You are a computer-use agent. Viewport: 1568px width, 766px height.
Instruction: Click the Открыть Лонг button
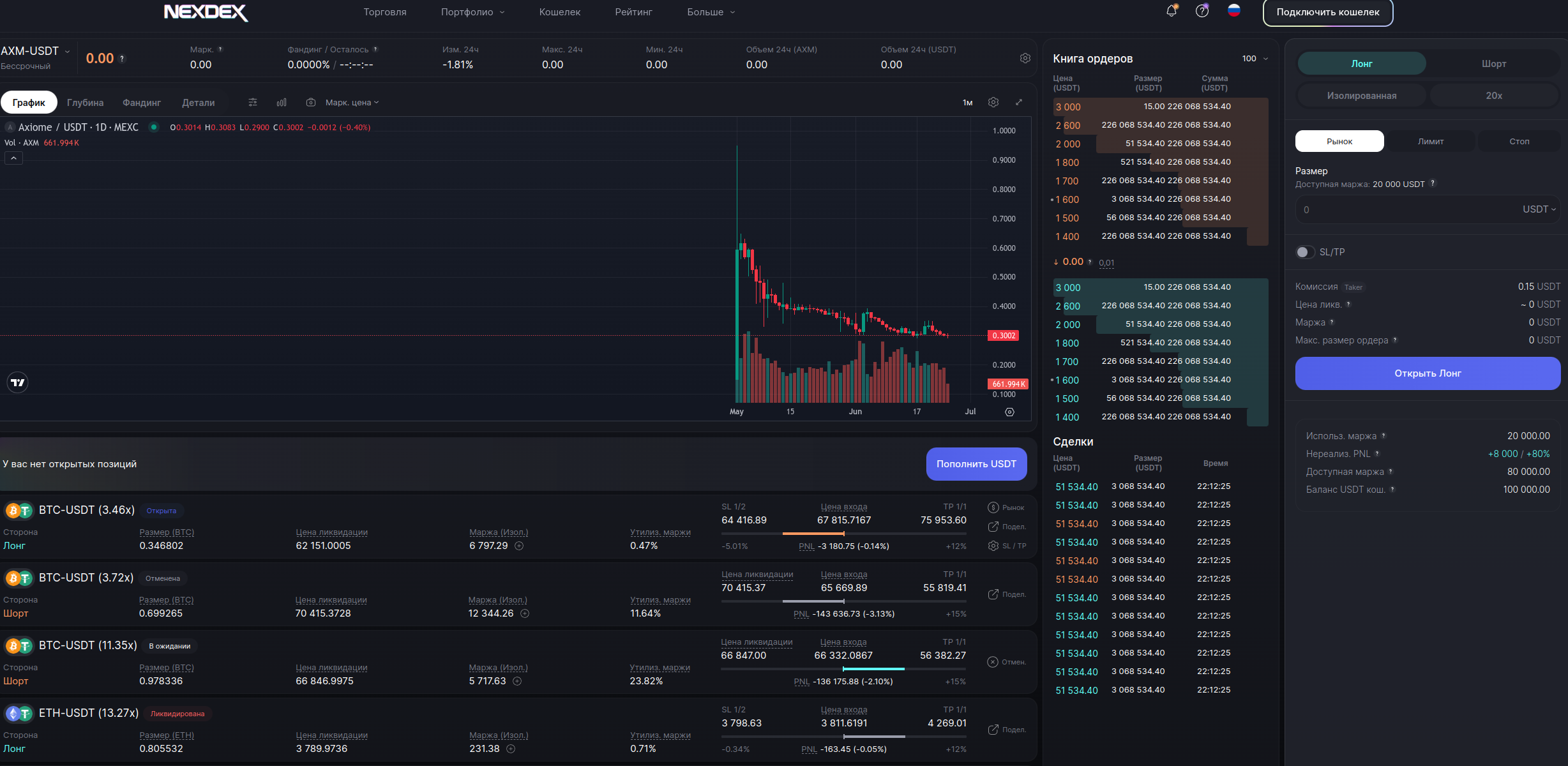point(1428,373)
